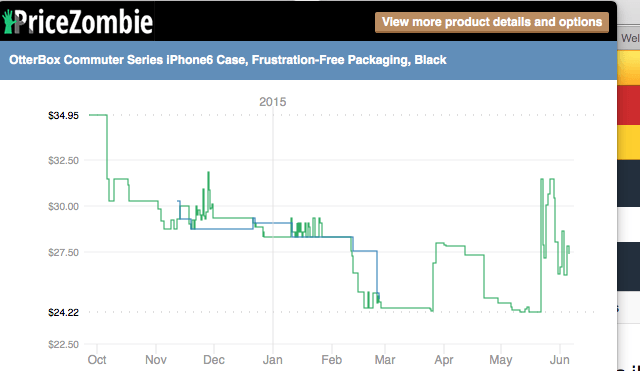Select the Oct label on the time axis
Viewport: 640px width, 371px height.
(97, 360)
